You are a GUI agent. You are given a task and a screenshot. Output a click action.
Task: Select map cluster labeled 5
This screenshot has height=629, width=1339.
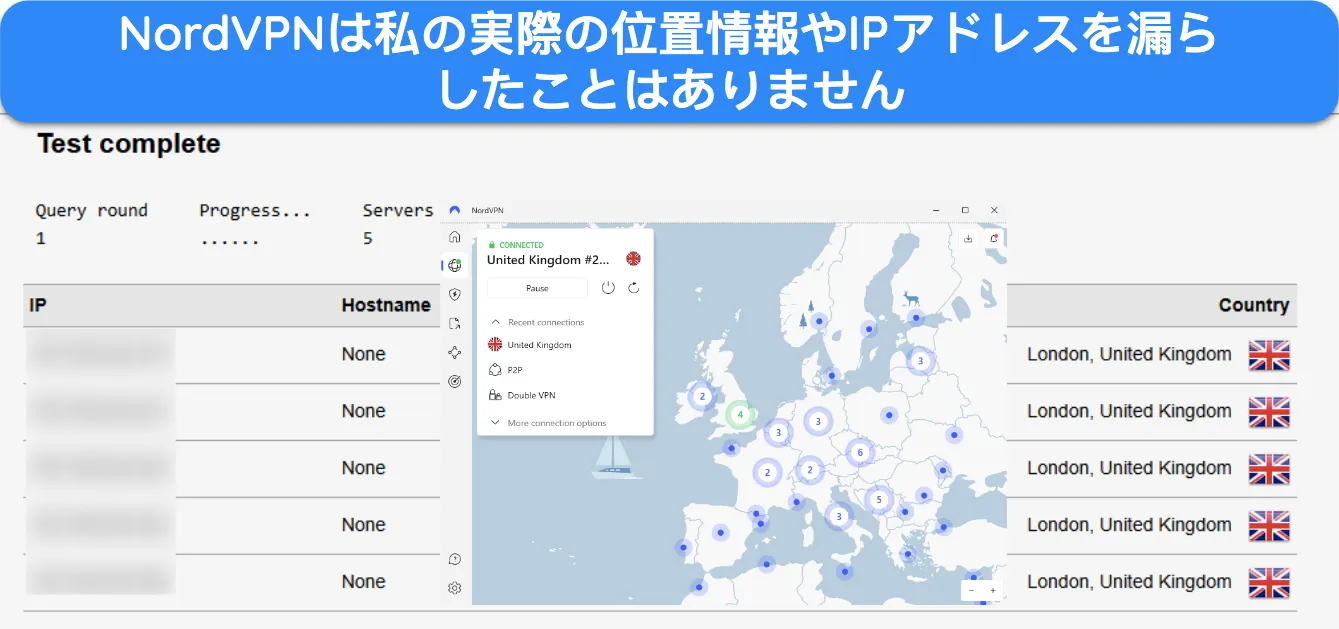(879, 498)
